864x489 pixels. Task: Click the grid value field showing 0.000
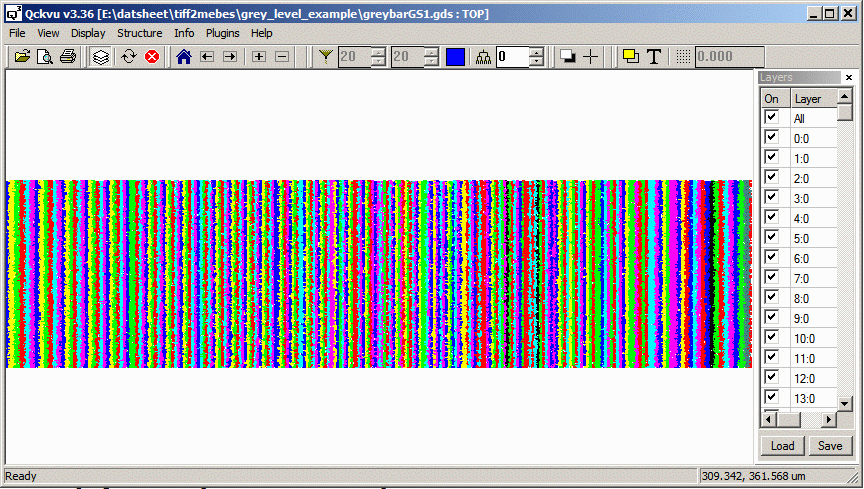click(x=730, y=57)
